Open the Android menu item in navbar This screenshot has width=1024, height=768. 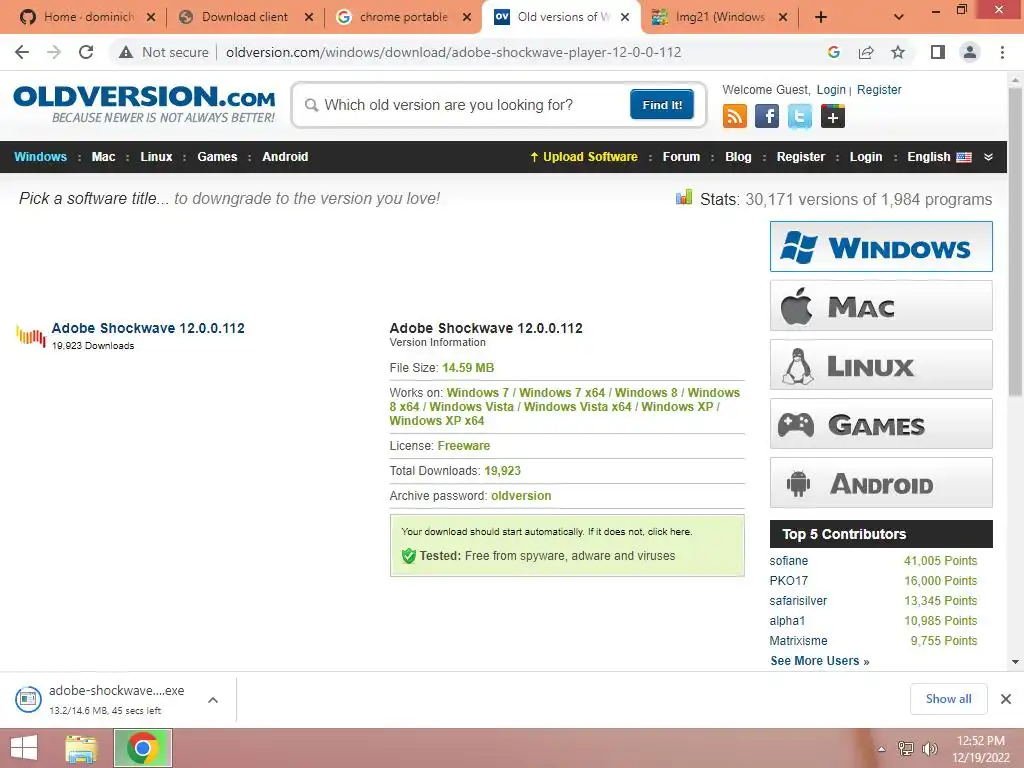click(x=285, y=157)
